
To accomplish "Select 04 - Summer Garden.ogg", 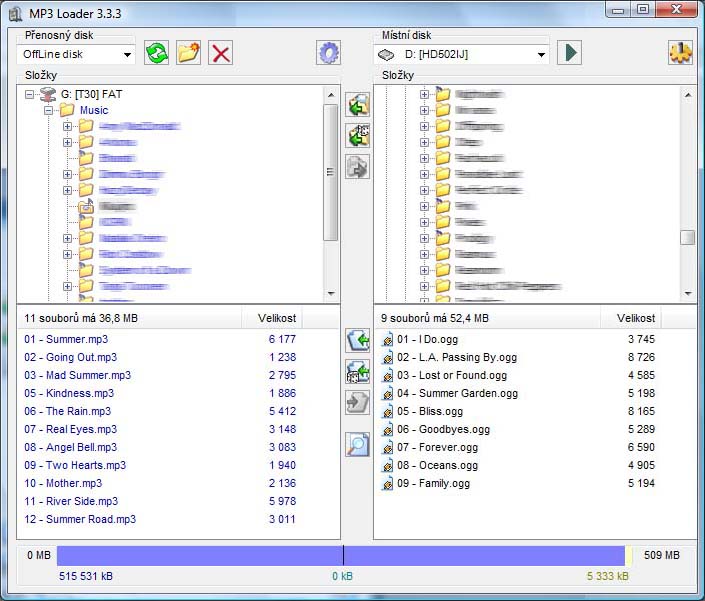I will click(457, 393).
